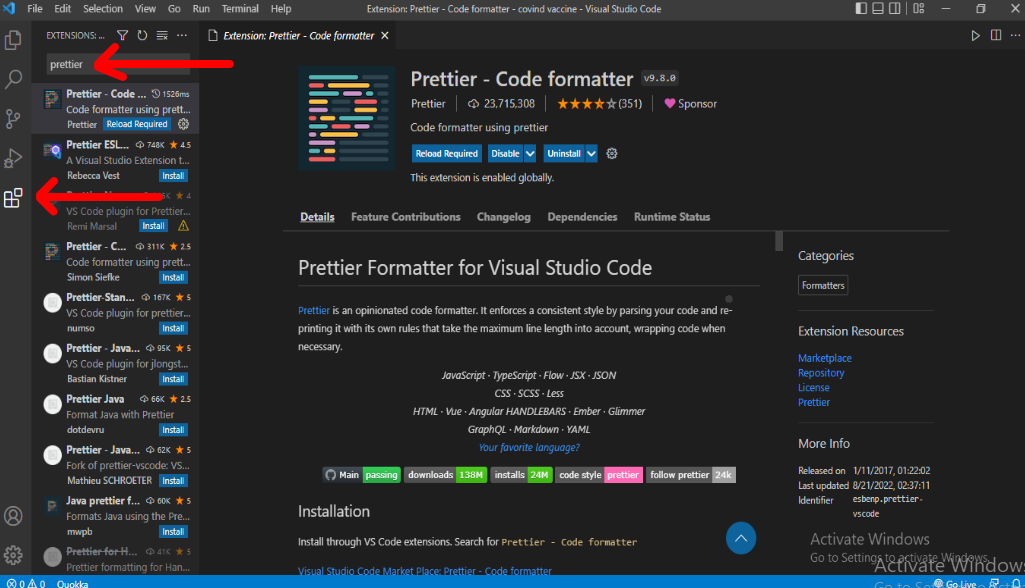Click Reload Required for Prettier extension
The width and height of the screenshot is (1025, 588).
446,153
